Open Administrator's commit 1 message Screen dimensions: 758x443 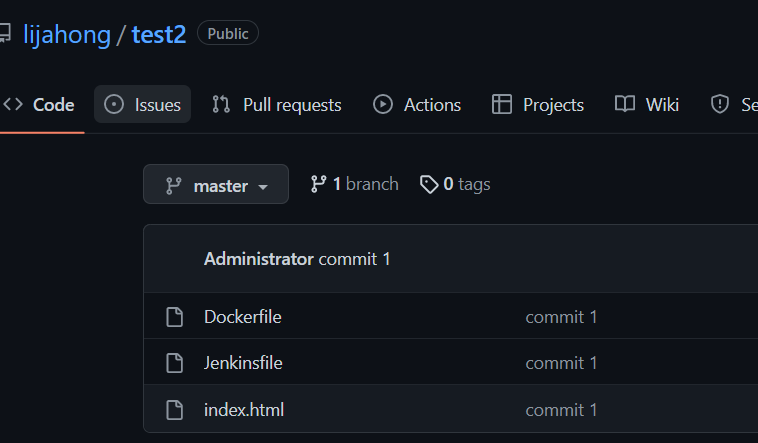(x=354, y=259)
